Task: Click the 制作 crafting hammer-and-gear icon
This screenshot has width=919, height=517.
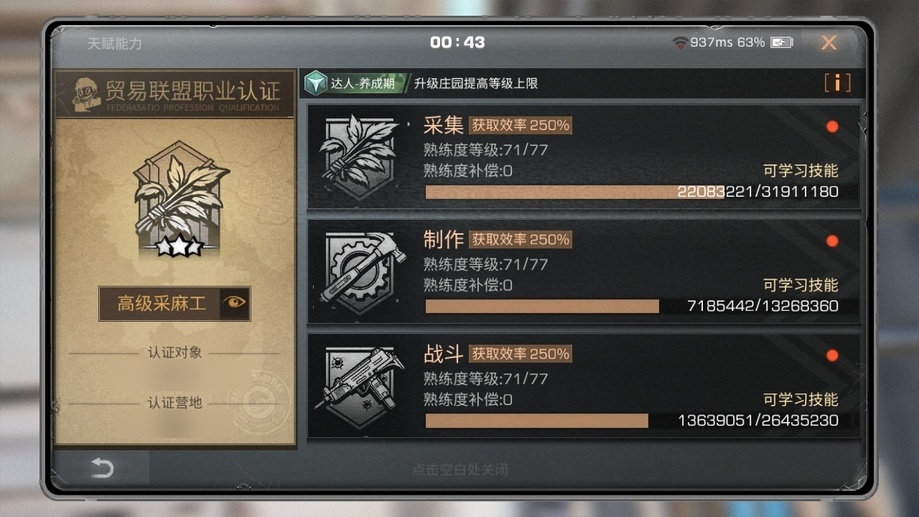Action: tap(361, 271)
